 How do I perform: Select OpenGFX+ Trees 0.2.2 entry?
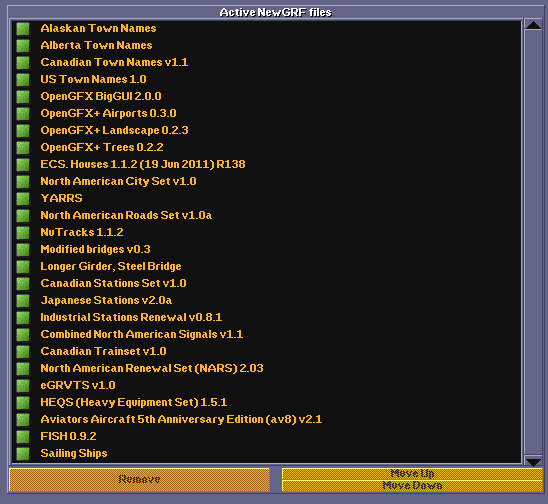point(266,147)
